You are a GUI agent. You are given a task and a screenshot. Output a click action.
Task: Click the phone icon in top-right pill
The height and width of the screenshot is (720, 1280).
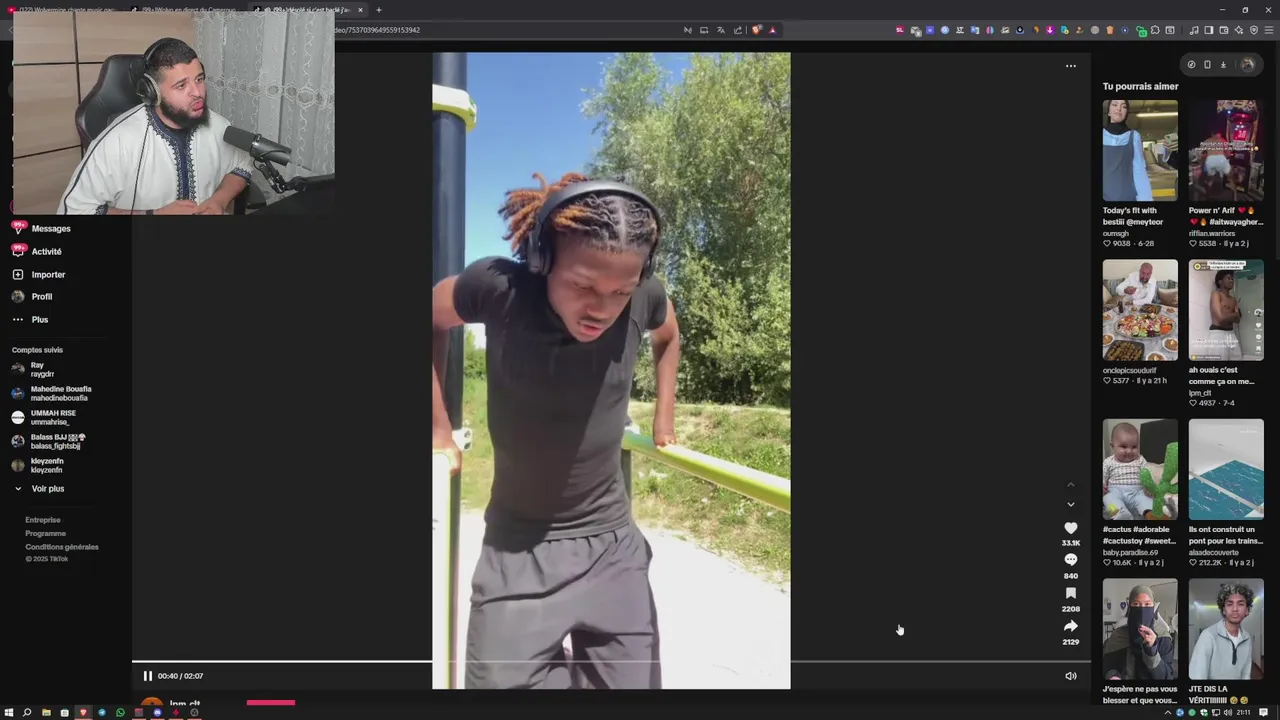point(1207,65)
